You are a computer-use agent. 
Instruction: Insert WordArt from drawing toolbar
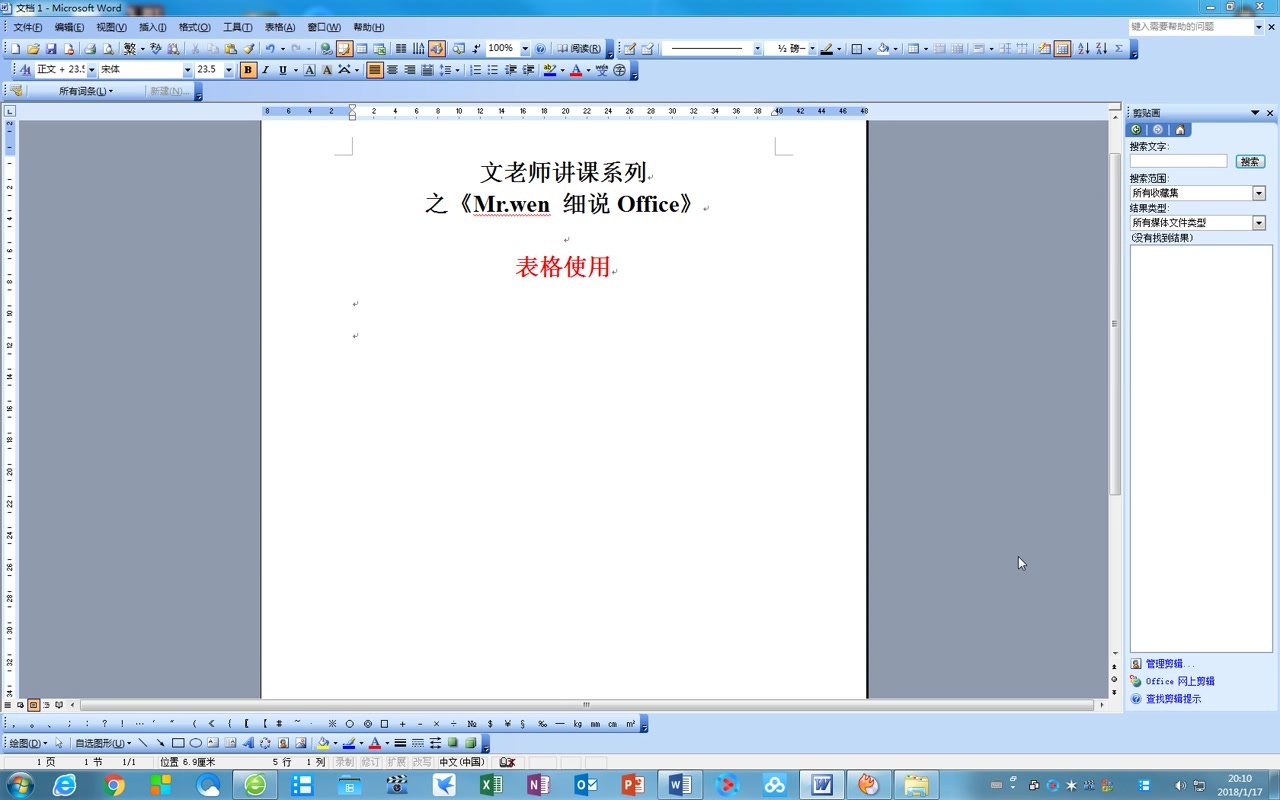click(248, 743)
